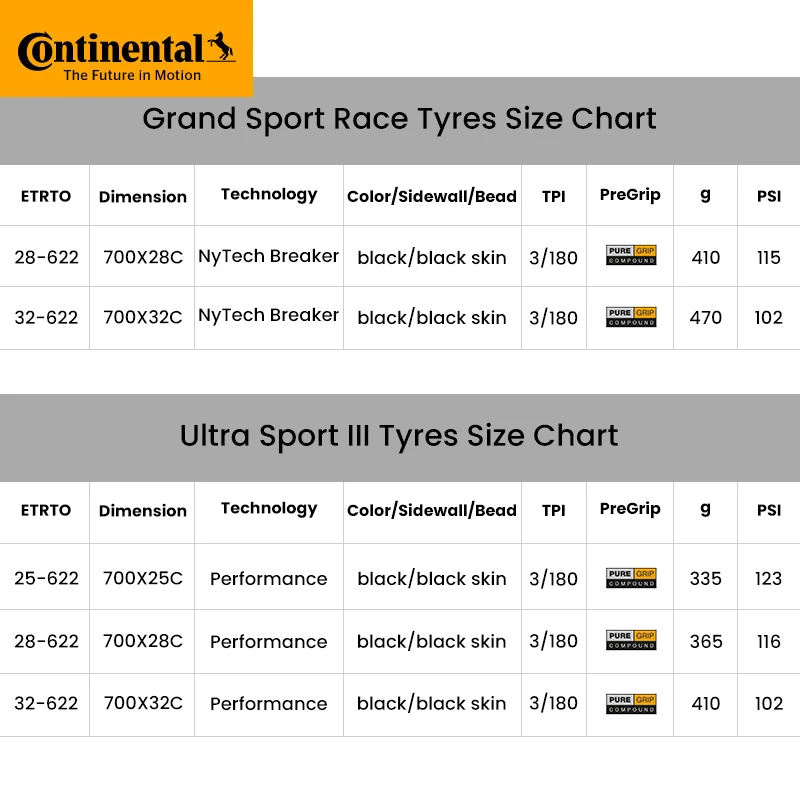Click the 470 weight value
The height and width of the screenshot is (800, 800).
click(x=706, y=318)
